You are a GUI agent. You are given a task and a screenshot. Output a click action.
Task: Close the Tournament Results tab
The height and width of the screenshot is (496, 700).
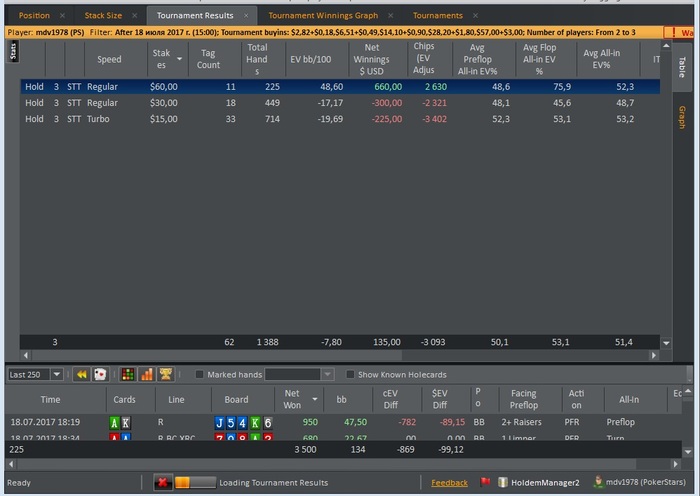pos(246,16)
